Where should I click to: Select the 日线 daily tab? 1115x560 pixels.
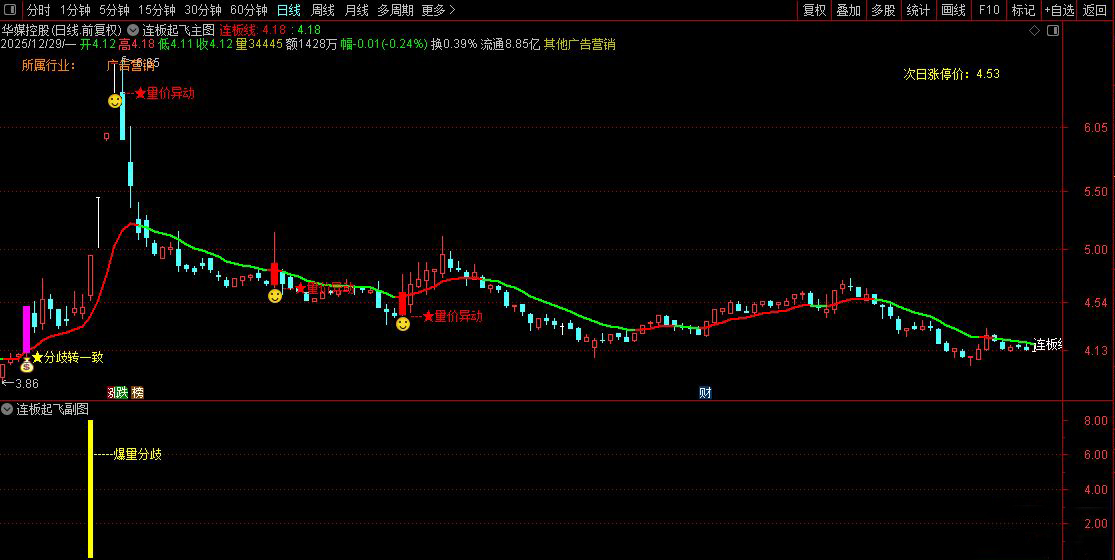click(289, 10)
